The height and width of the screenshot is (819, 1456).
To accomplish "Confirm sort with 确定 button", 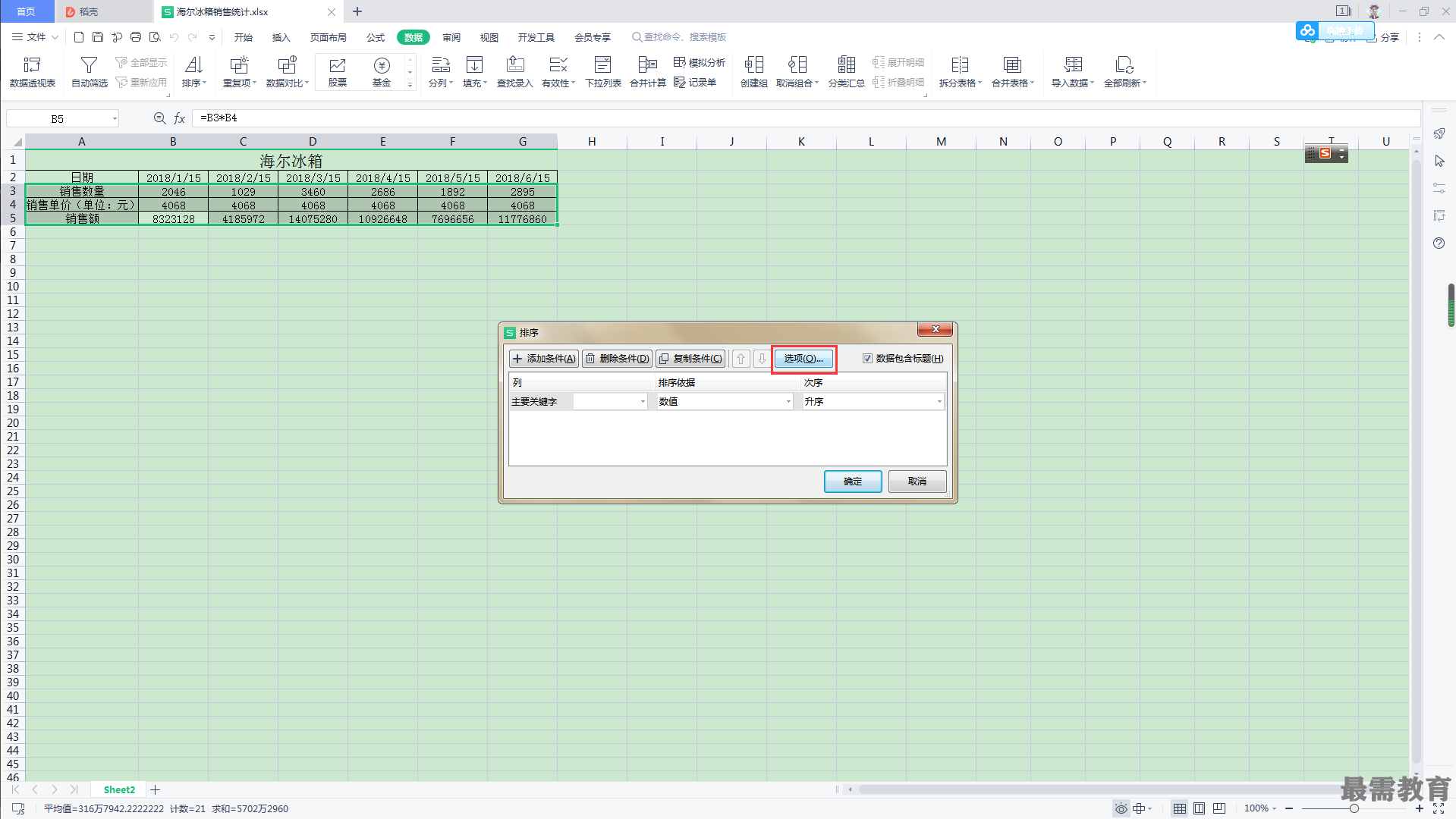I will point(853,482).
